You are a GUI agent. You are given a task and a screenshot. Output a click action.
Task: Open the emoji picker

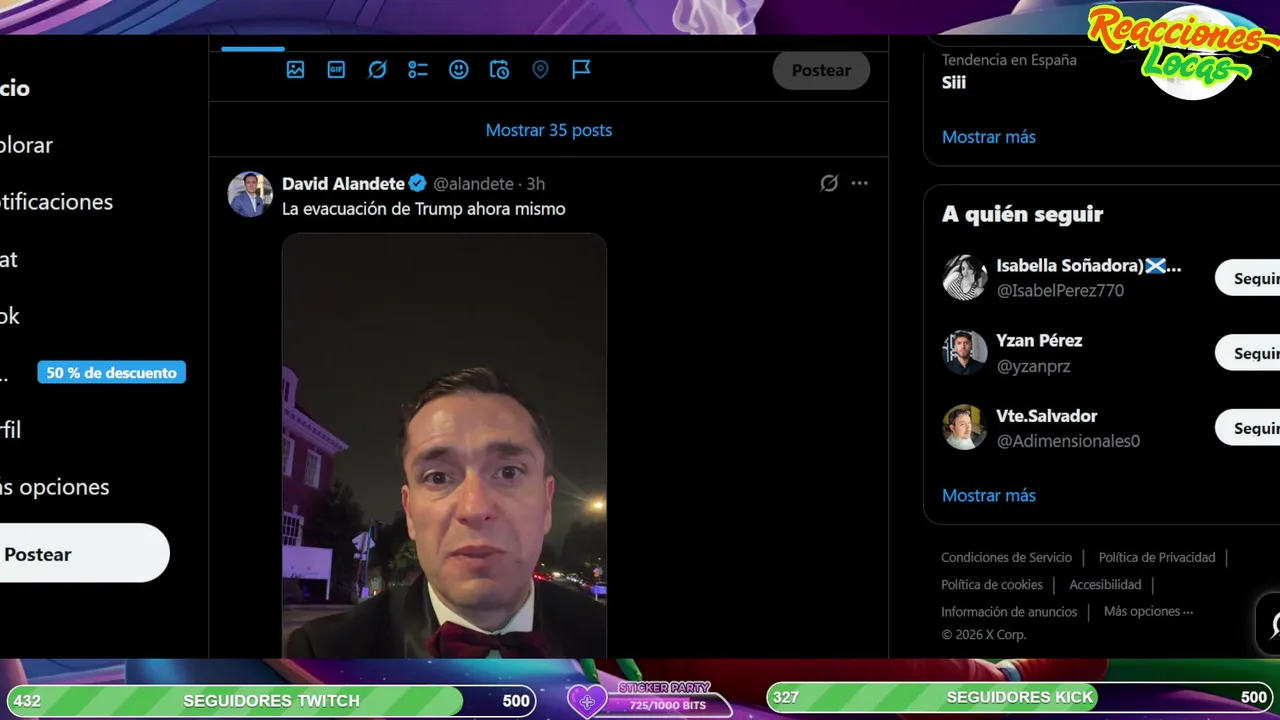point(458,70)
